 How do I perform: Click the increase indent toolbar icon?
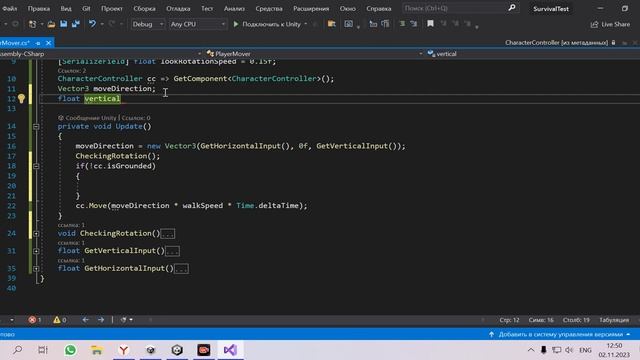385,24
